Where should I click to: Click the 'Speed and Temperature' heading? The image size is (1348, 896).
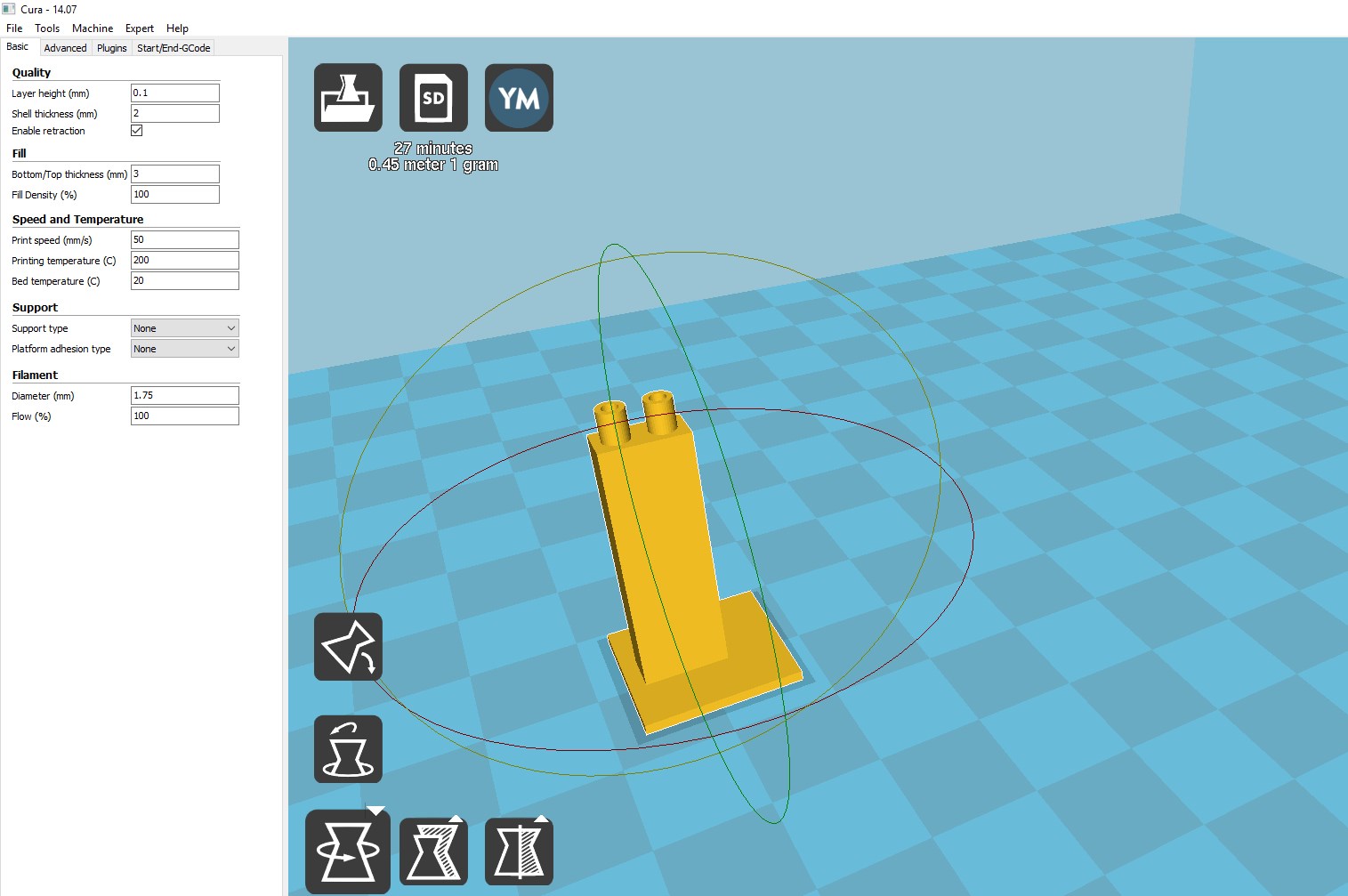tap(77, 220)
